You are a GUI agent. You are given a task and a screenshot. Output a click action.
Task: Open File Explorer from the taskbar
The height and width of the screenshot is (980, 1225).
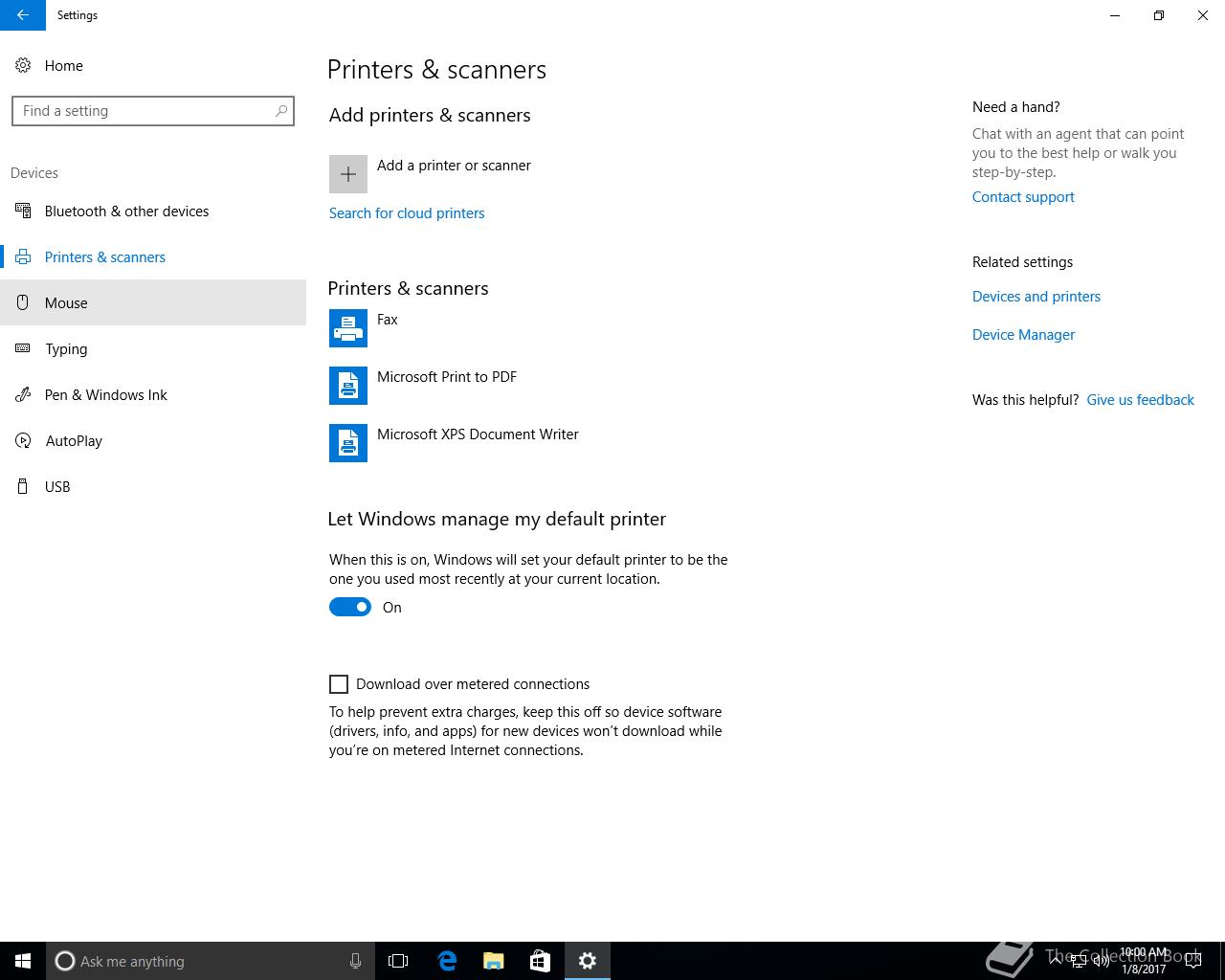(x=494, y=961)
